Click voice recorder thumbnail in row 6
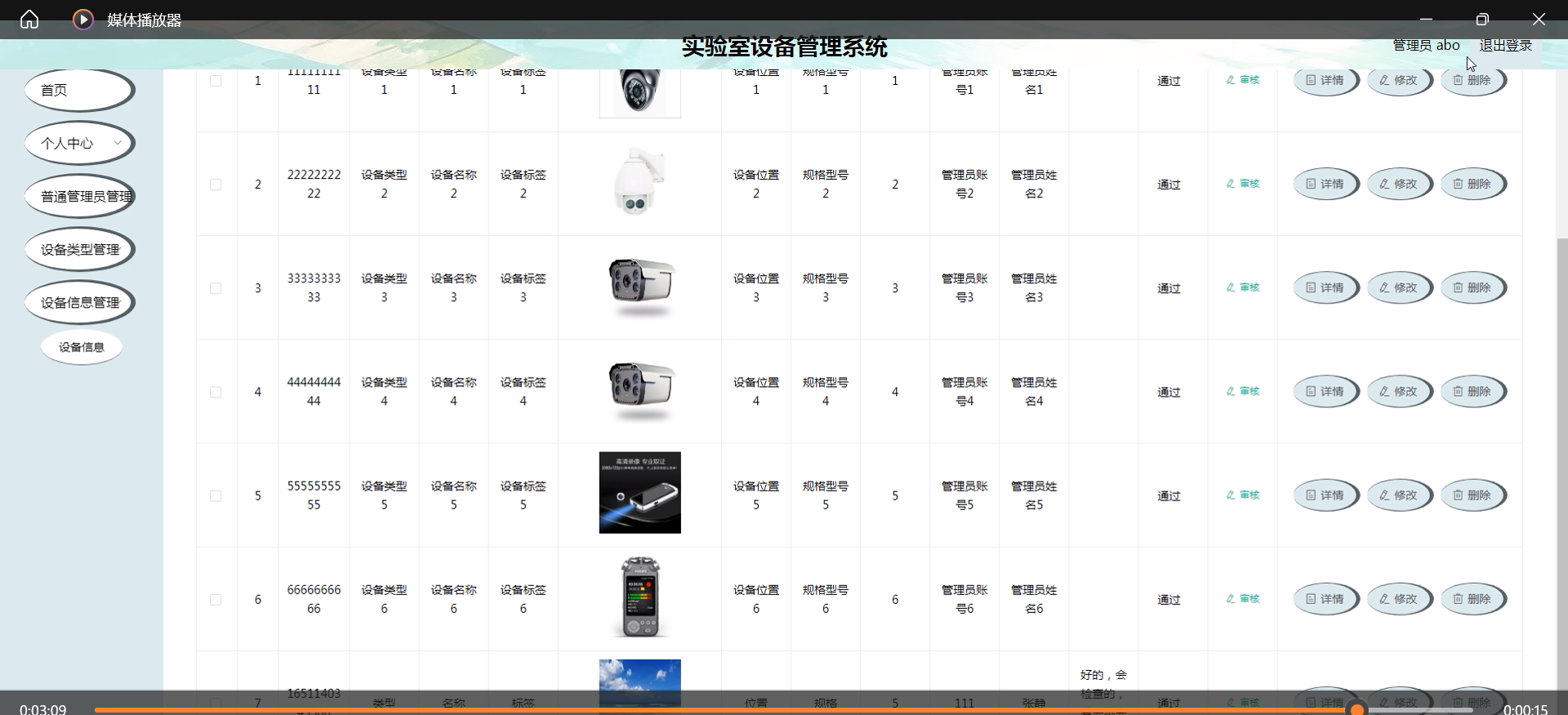Image resolution: width=1568 pixels, height=715 pixels. (x=639, y=597)
